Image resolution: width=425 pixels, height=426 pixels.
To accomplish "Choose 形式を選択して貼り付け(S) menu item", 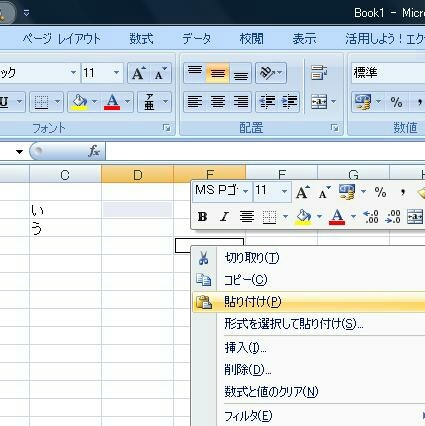I will (309, 324).
